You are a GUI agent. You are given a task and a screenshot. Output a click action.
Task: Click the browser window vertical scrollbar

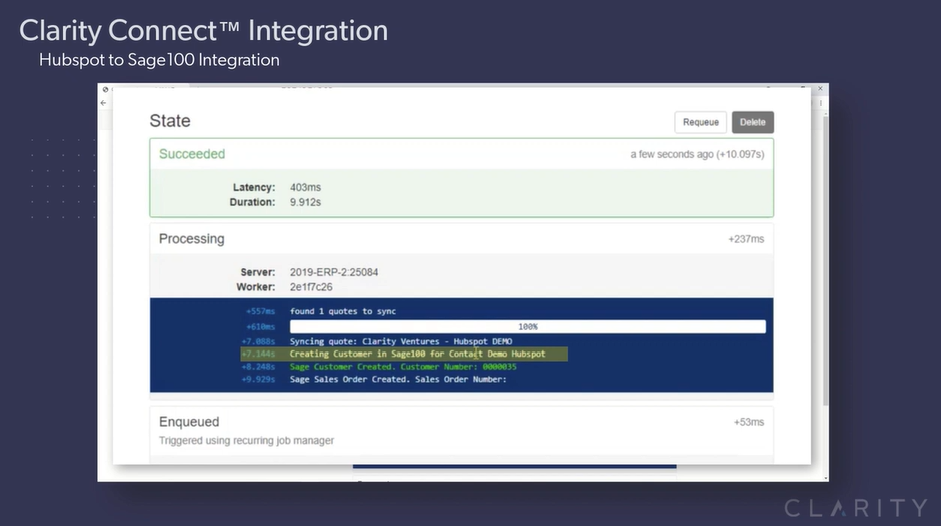(x=826, y=261)
